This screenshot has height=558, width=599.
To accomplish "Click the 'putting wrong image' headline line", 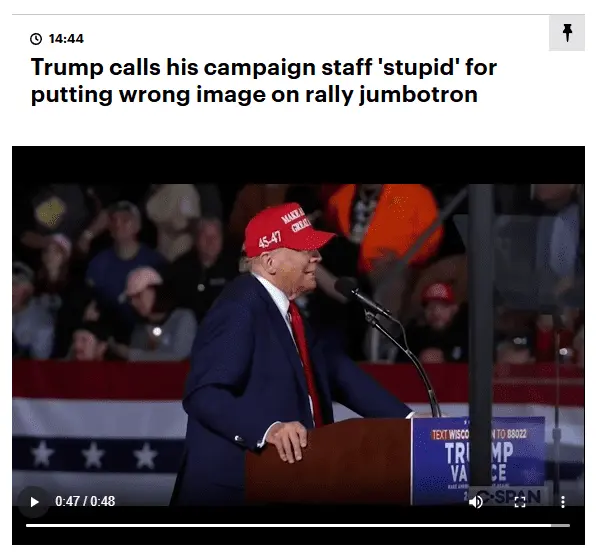I will [x=254, y=94].
